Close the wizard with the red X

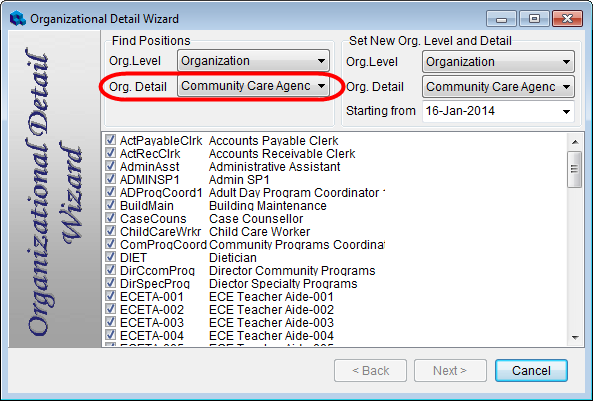point(567,19)
